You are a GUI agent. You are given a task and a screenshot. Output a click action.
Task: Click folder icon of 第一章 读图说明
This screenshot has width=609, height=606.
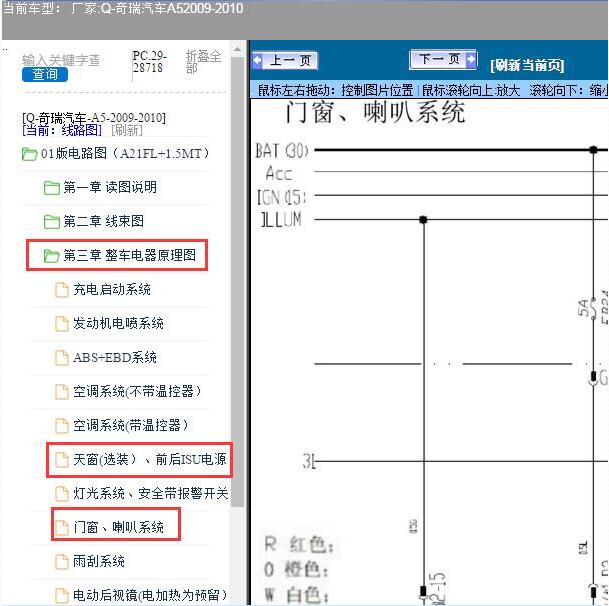[x=51, y=188]
